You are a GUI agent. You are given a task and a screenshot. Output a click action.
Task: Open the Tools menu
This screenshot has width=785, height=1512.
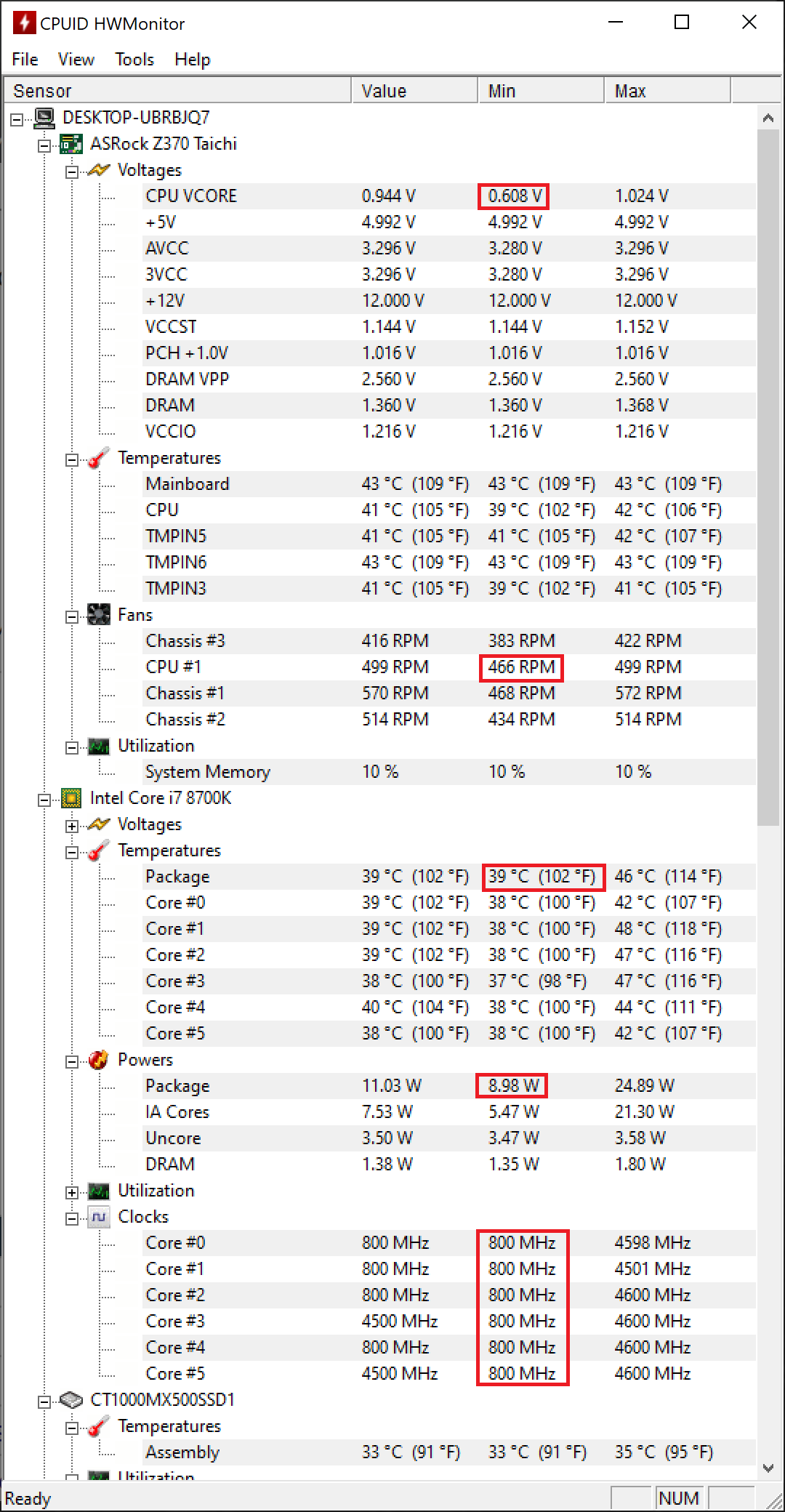click(134, 60)
